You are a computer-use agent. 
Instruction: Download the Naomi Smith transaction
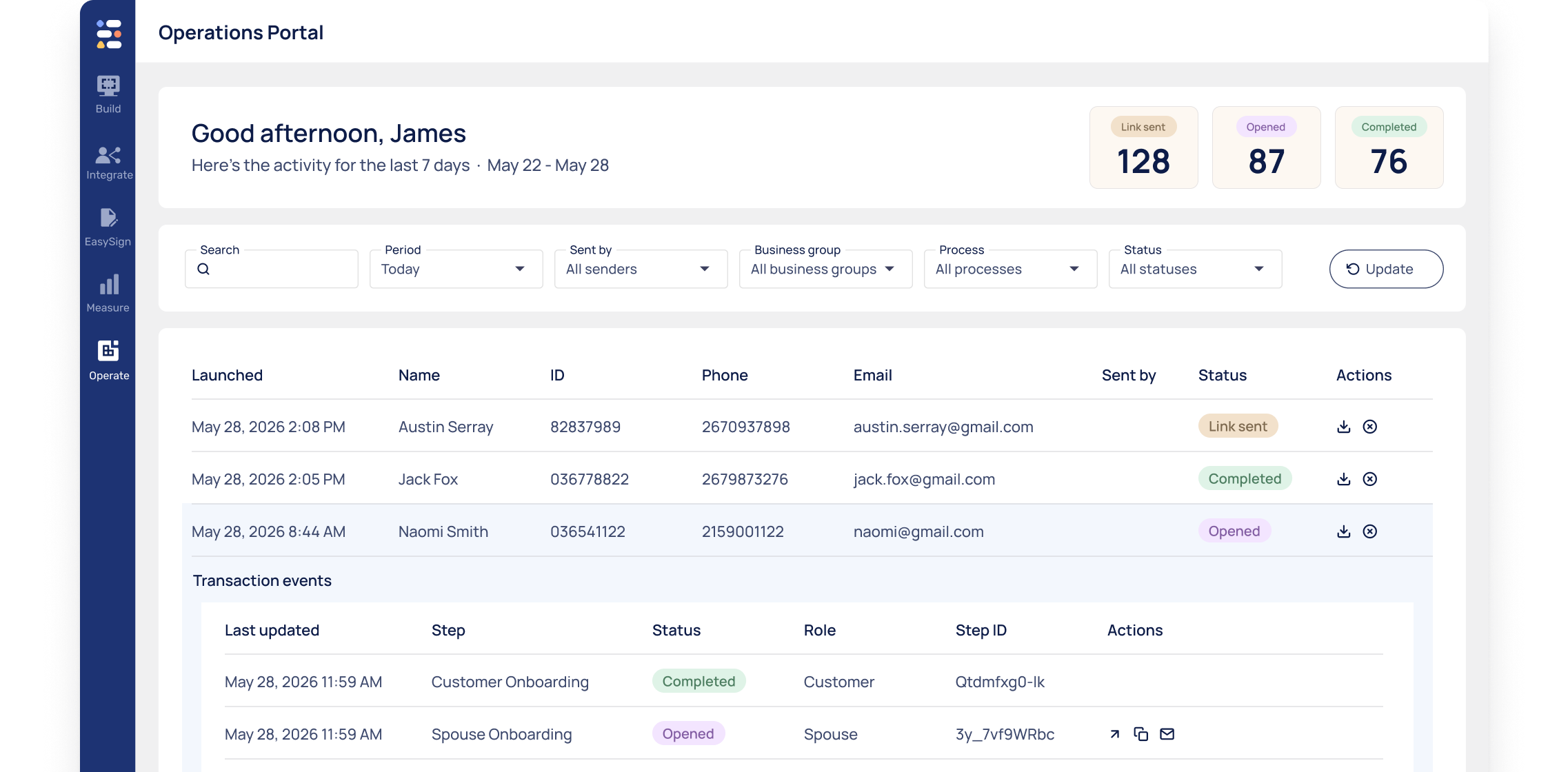pyautogui.click(x=1343, y=531)
